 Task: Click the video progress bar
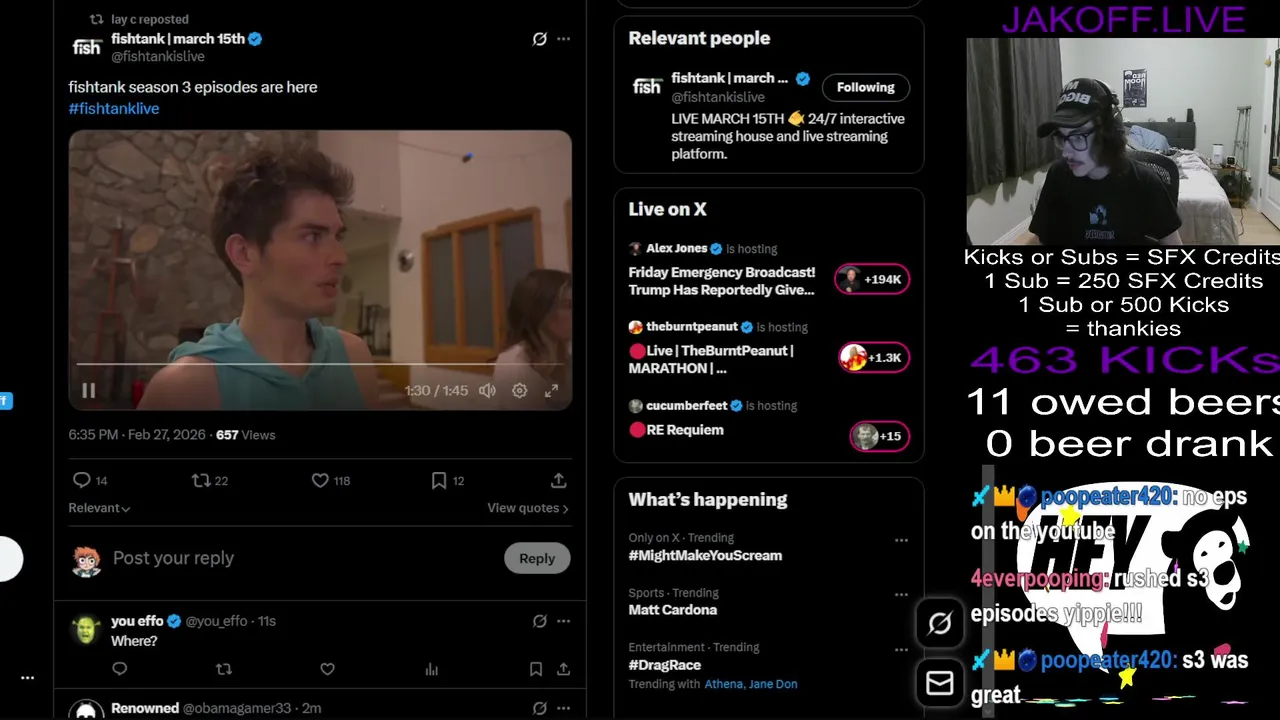click(x=320, y=364)
